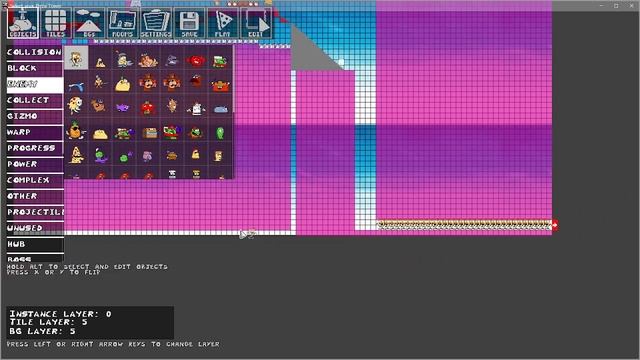640x360 pixels.
Task: Pick the green pickle enemy
Action: tap(220, 133)
